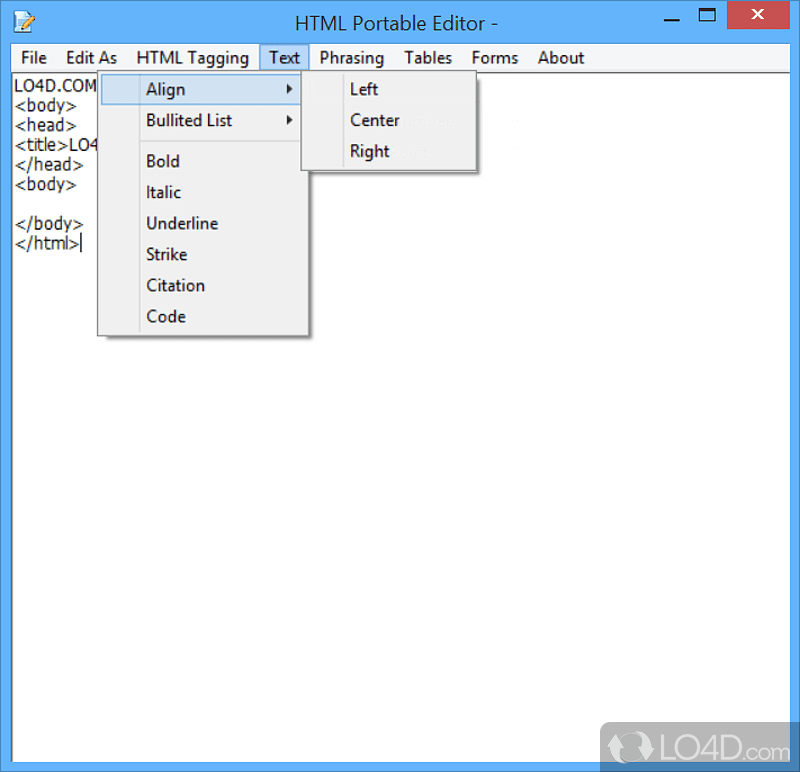
Task: Maximize the HTML Portable Editor window
Action: tap(707, 15)
